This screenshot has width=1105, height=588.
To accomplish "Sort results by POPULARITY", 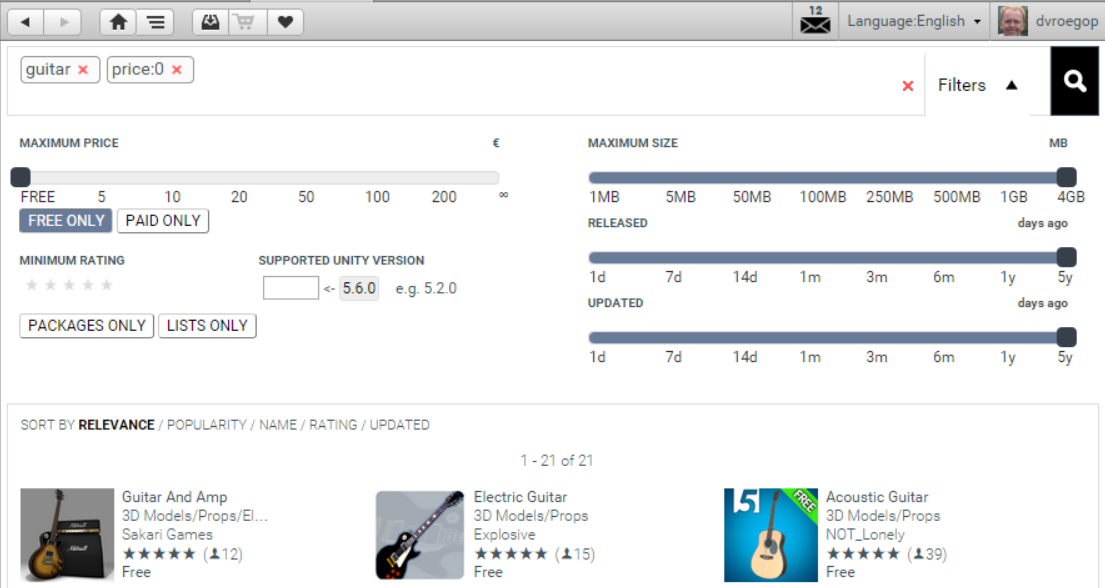I will (206, 425).
